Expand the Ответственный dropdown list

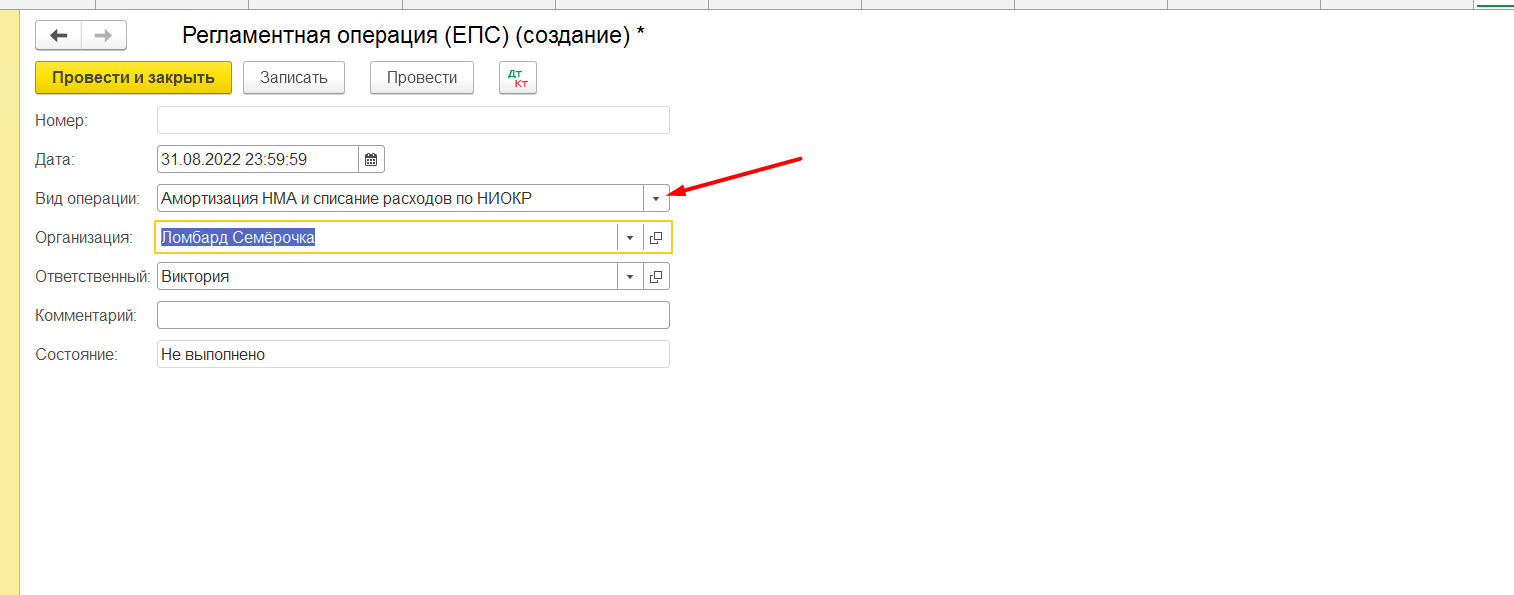[x=630, y=277]
